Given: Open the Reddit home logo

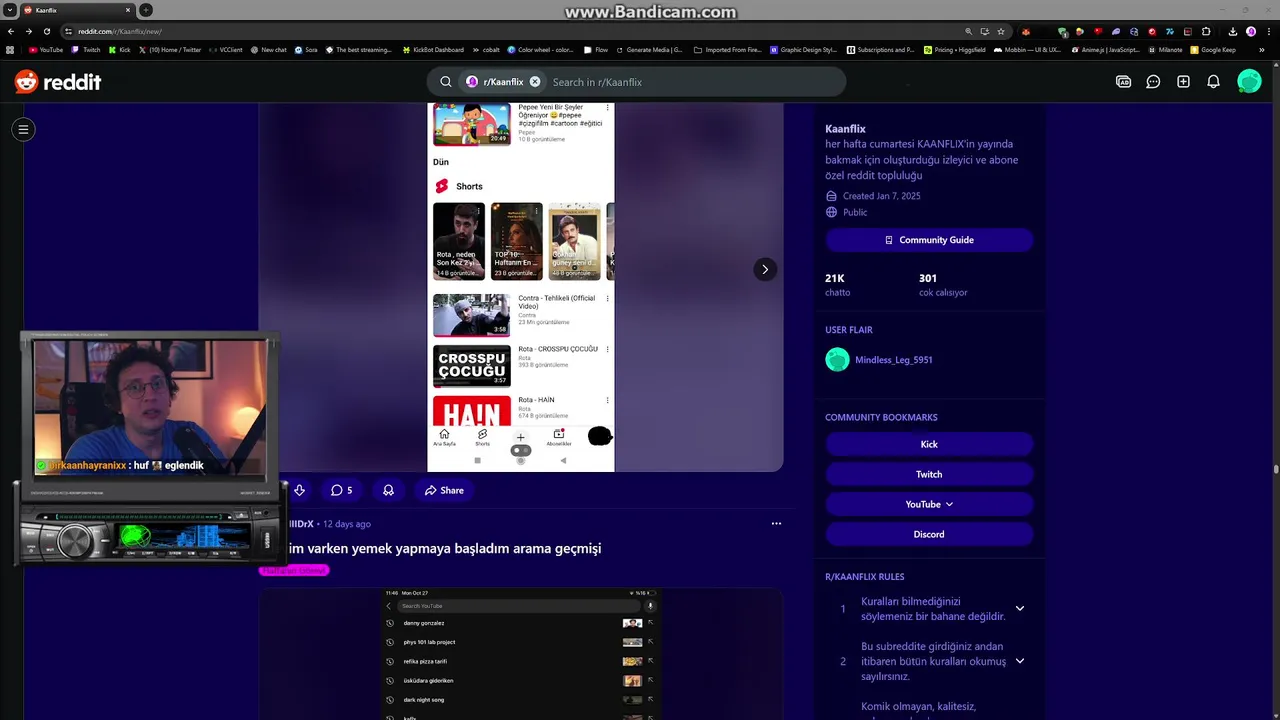Looking at the screenshot, I should [x=58, y=82].
